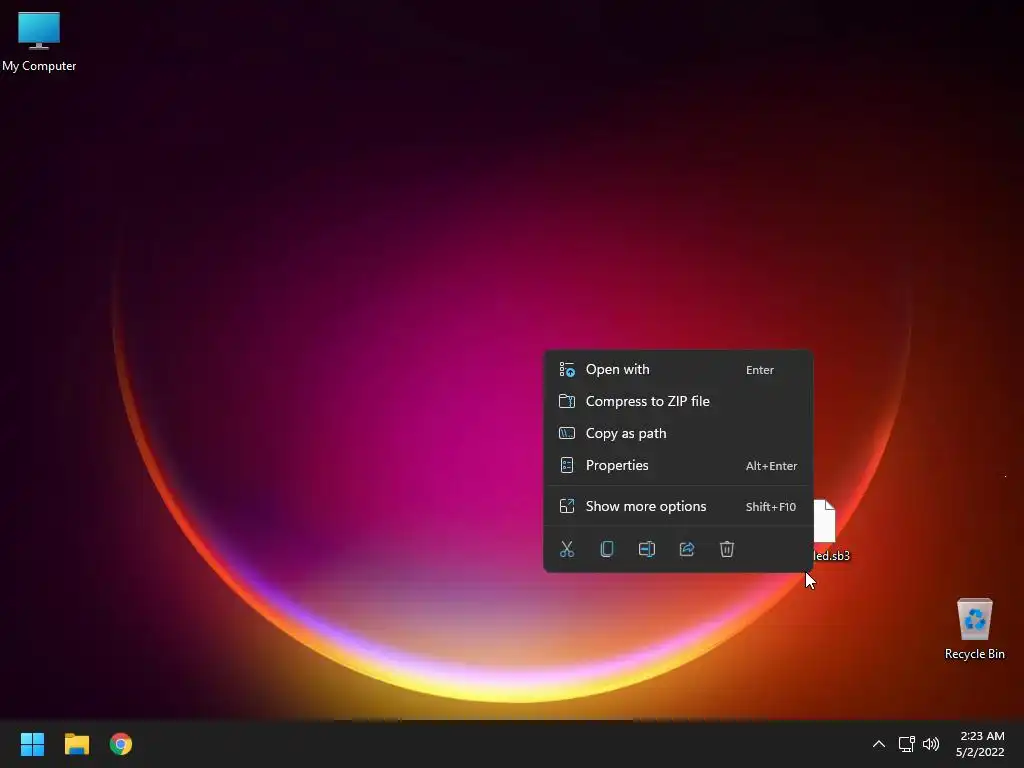This screenshot has width=1024, height=768.
Task: Open the Windows Start menu
Action: pyautogui.click(x=32, y=744)
